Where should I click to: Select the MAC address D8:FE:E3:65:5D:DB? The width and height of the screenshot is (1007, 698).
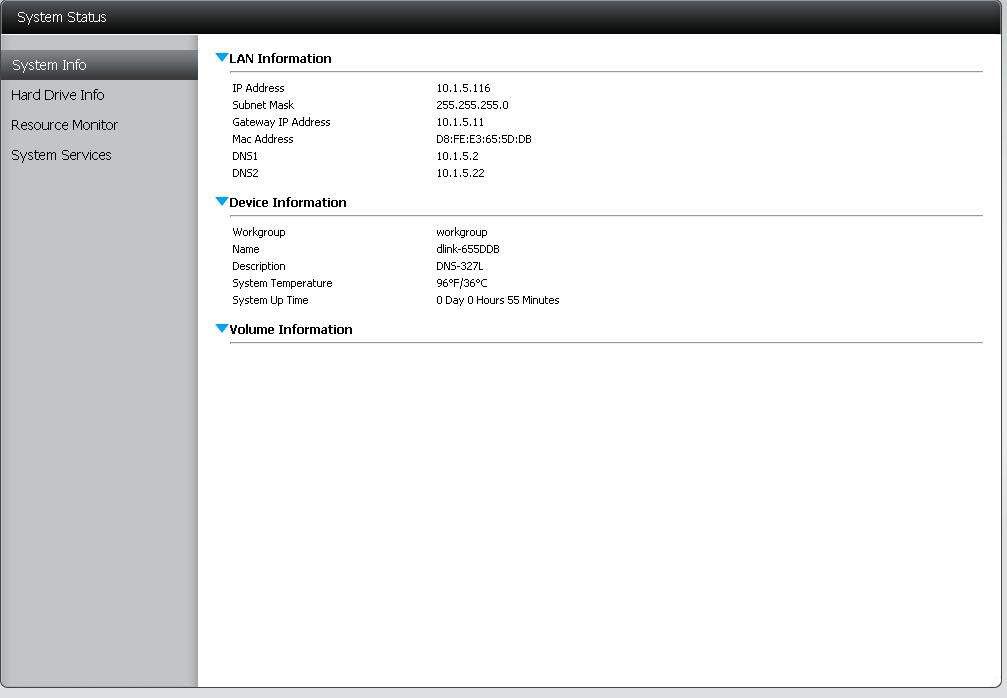483,139
